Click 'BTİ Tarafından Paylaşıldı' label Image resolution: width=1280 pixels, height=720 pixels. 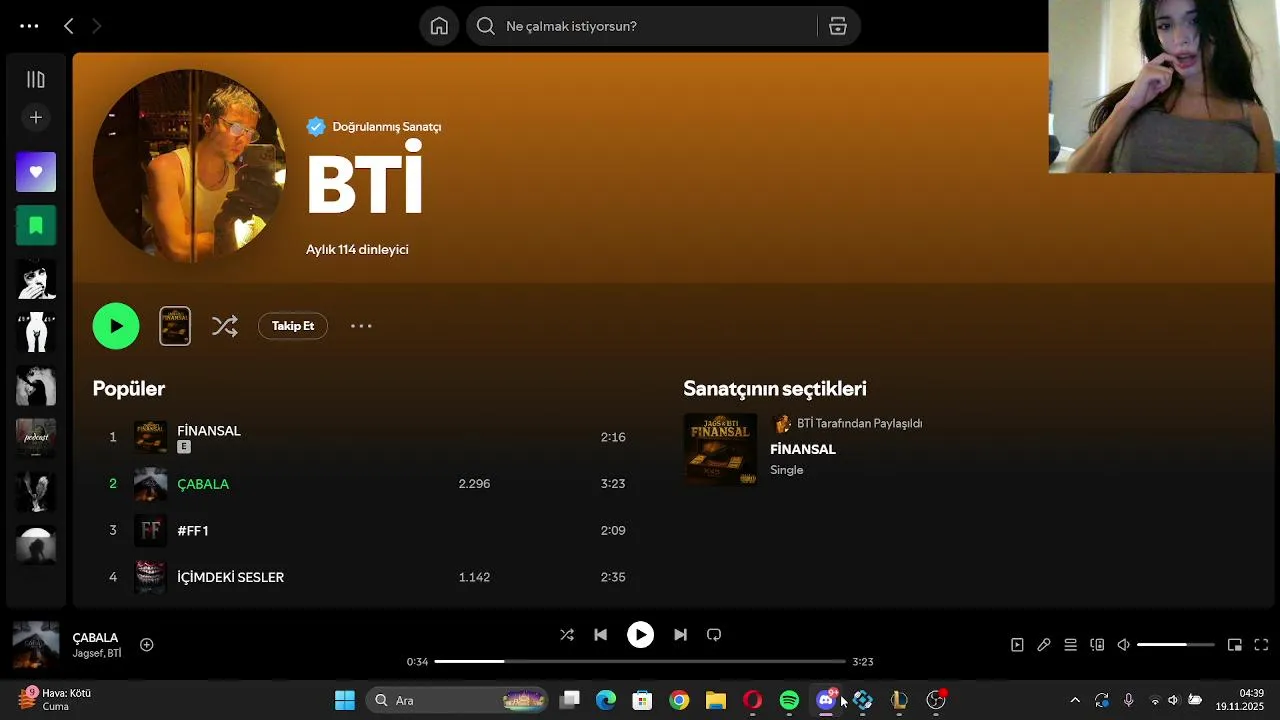coord(859,424)
